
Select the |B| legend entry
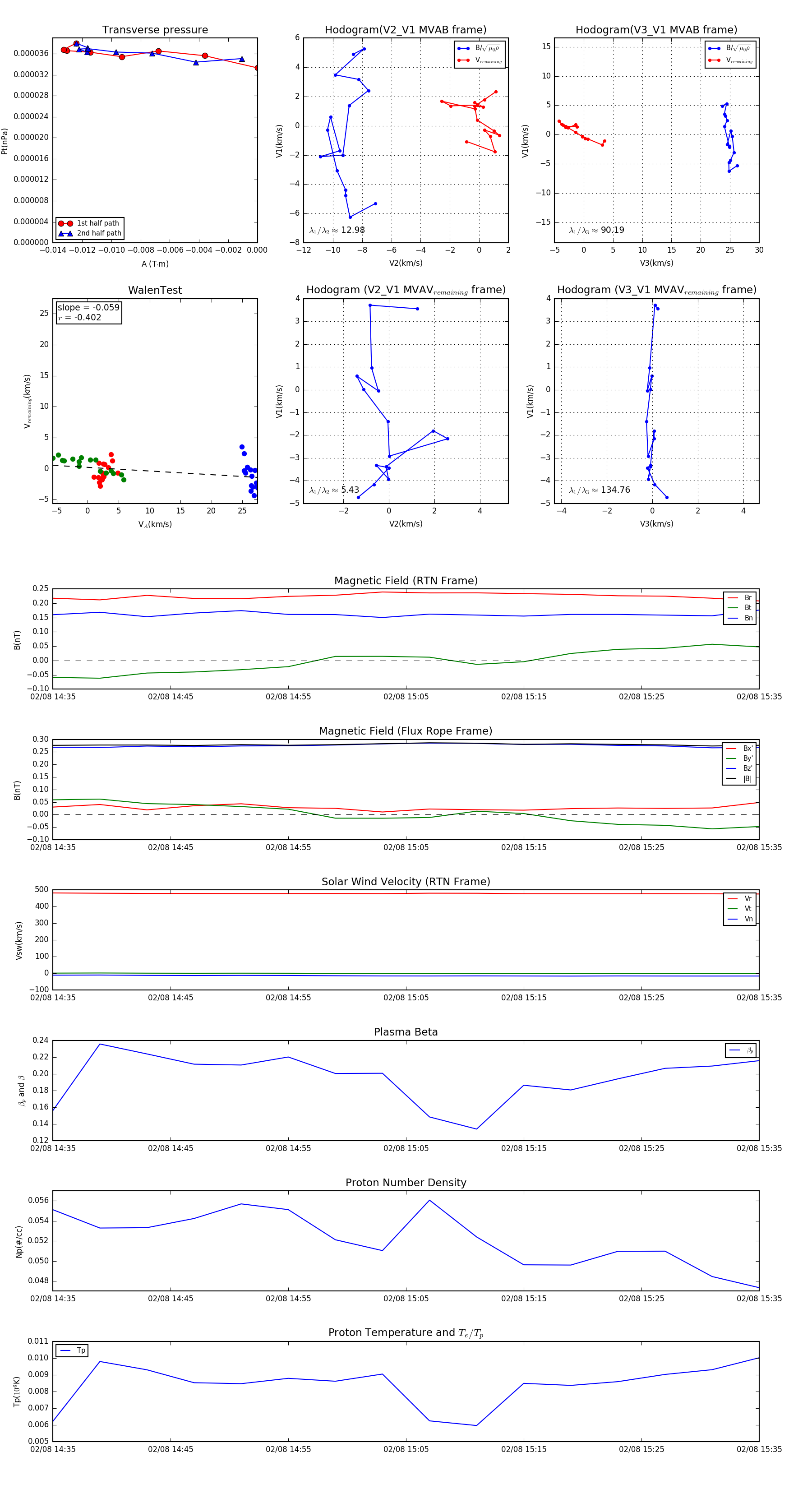click(740, 779)
